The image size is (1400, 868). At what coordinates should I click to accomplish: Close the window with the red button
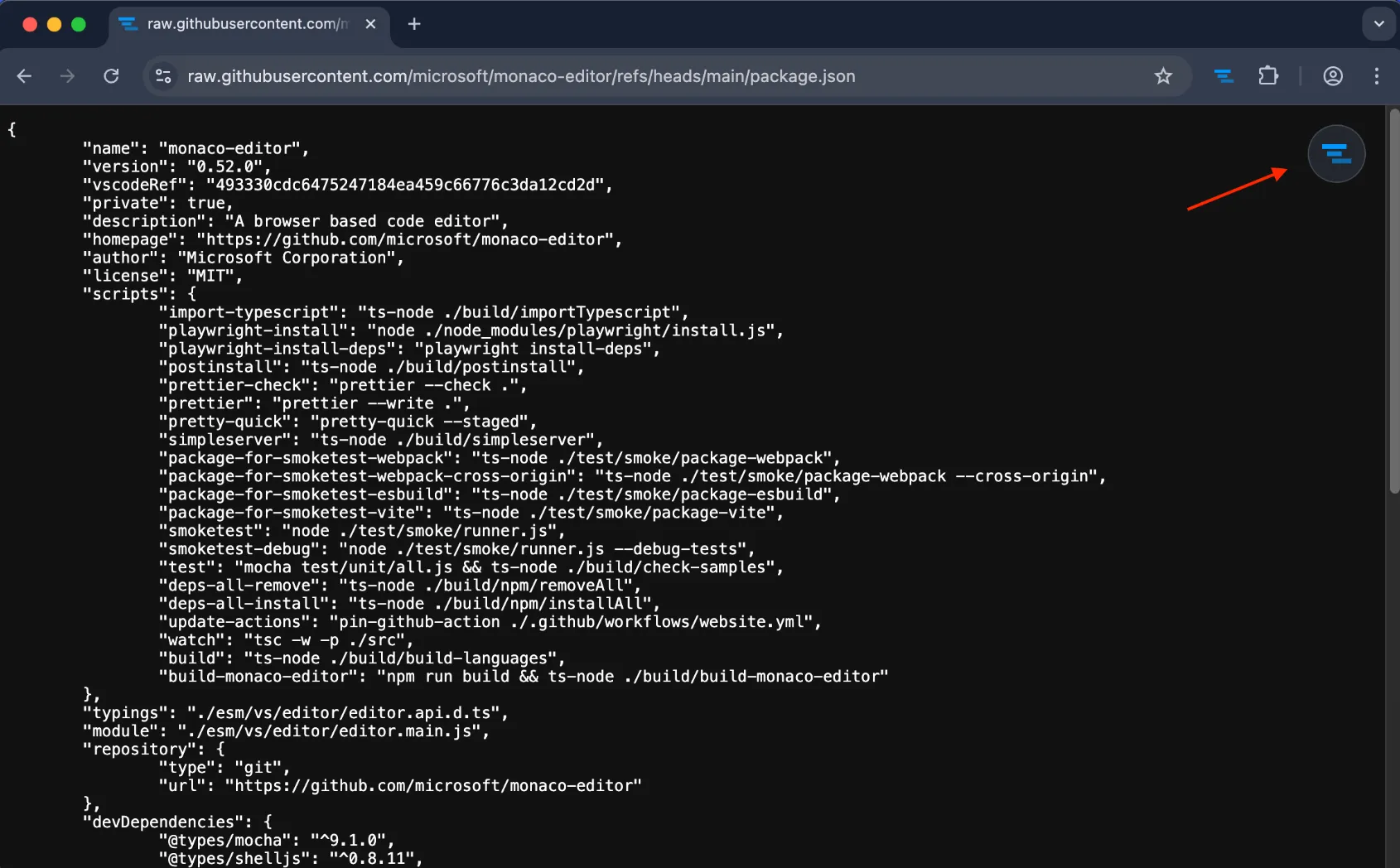[x=30, y=24]
